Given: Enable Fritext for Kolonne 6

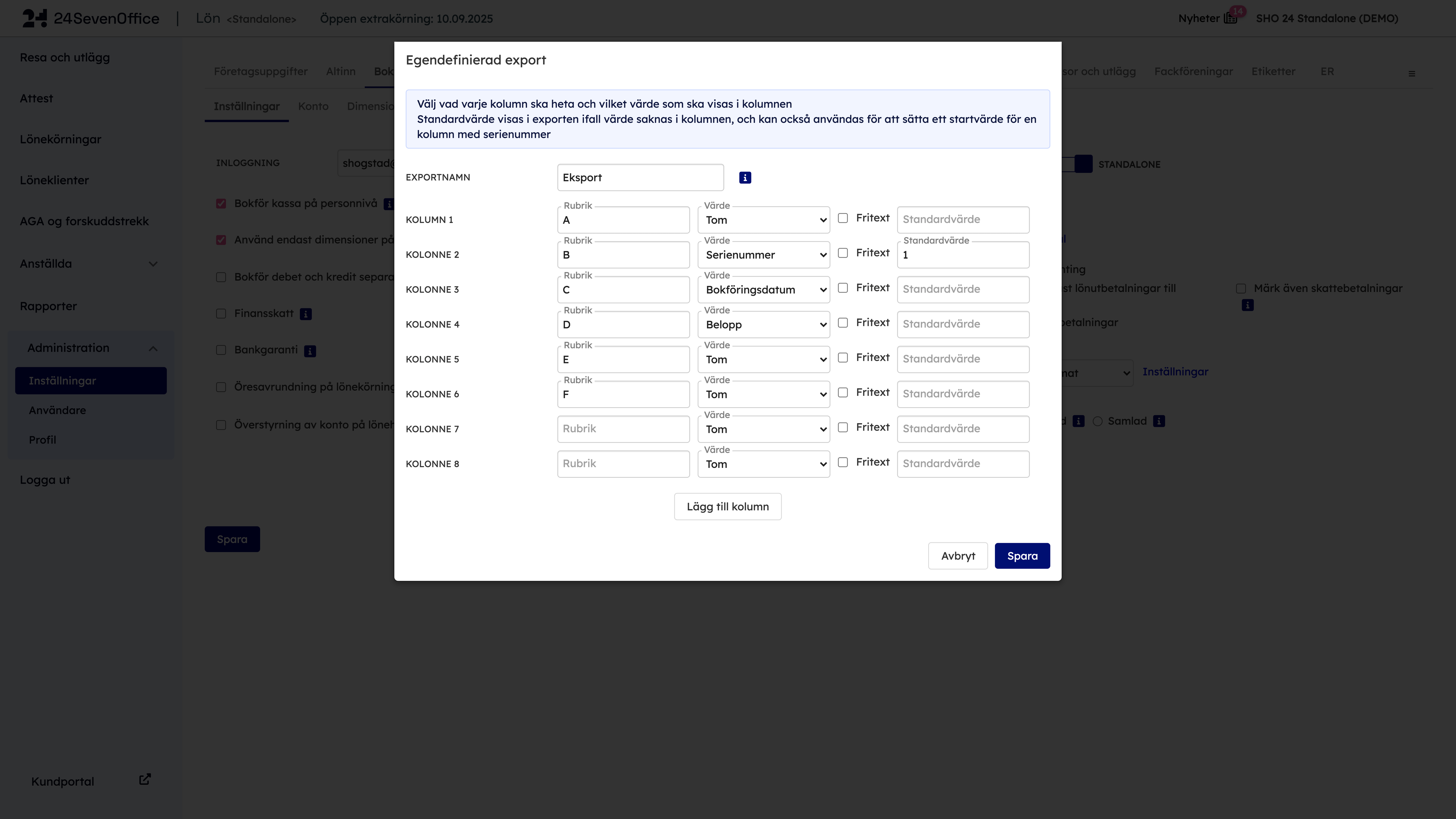Looking at the screenshot, I should coord(843,392).
